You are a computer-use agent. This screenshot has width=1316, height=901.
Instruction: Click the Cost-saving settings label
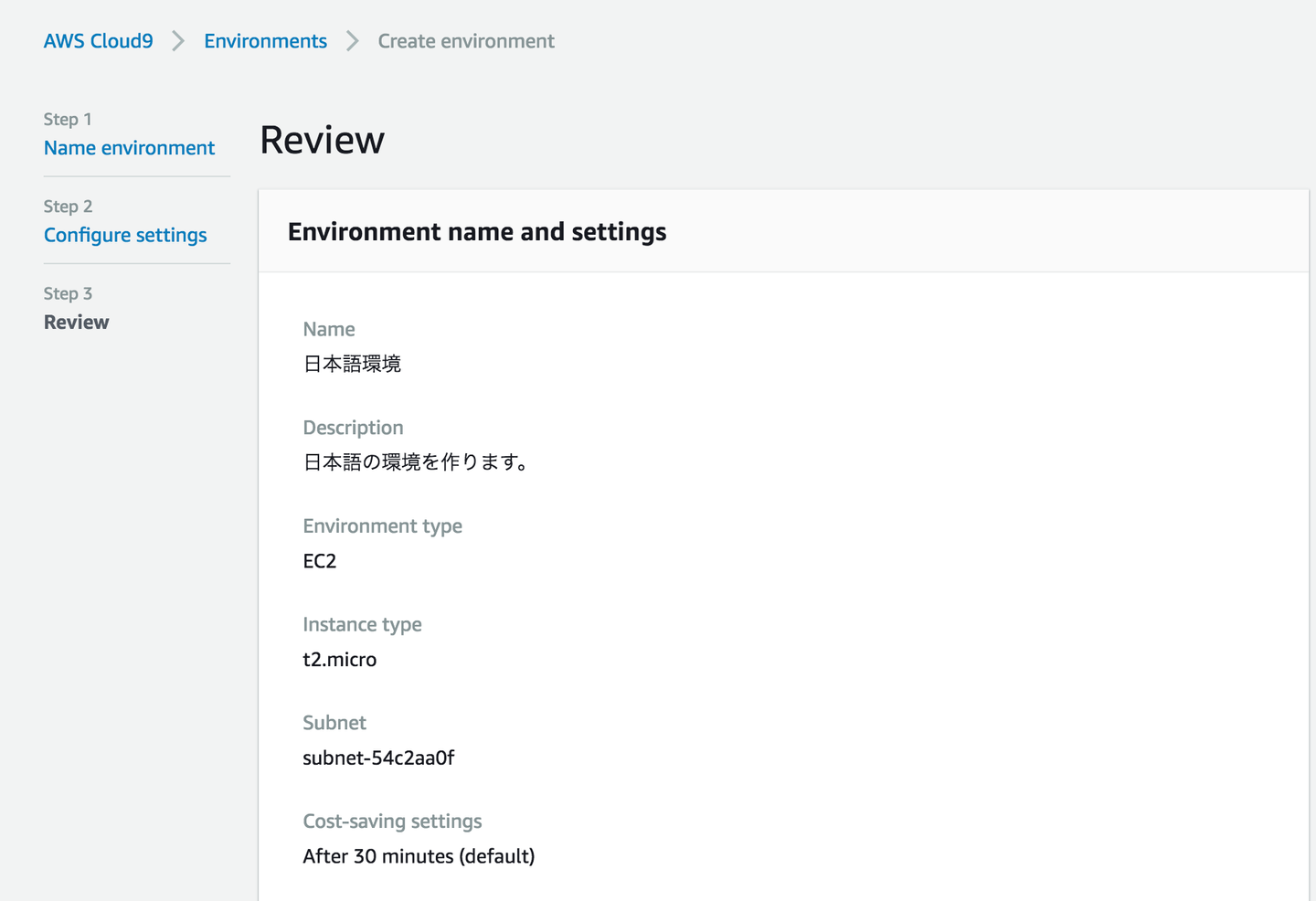coord(392,821)
